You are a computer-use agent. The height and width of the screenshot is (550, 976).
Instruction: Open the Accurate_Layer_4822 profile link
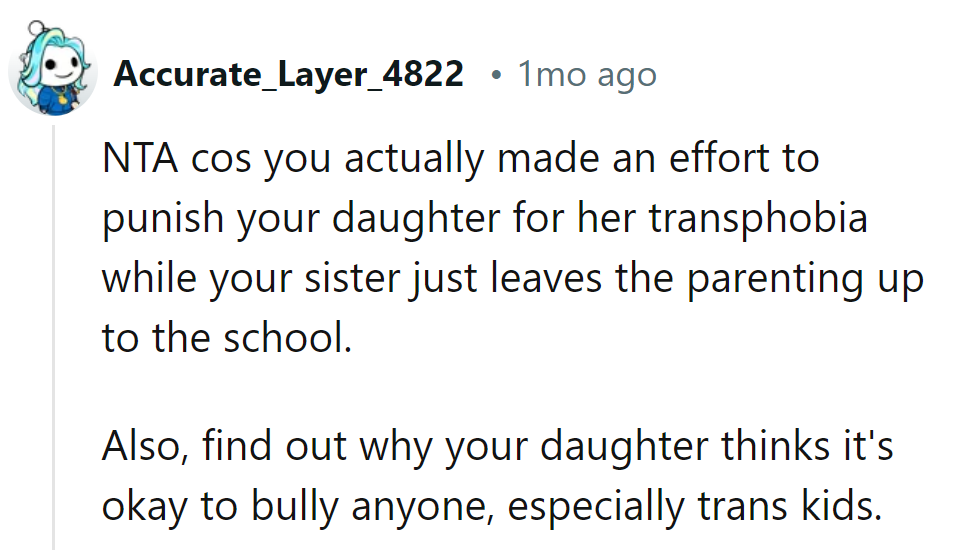(288, 74)
